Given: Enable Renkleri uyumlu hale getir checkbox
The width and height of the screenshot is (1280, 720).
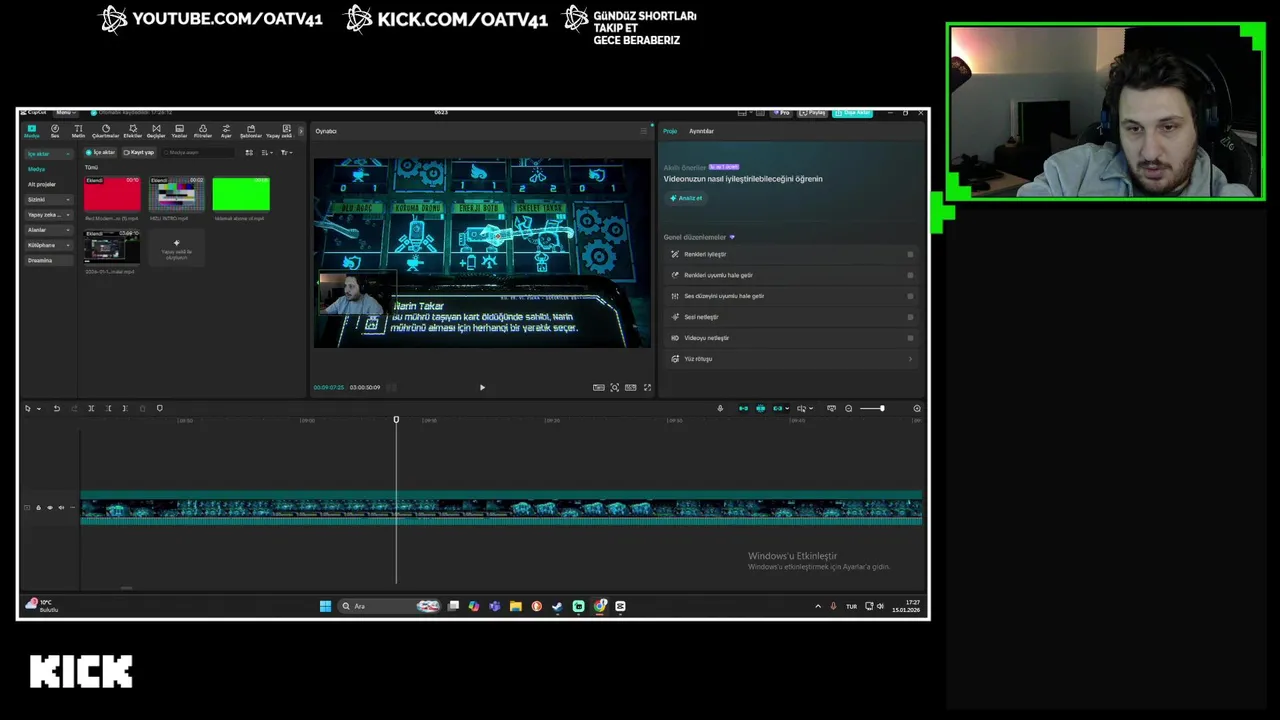Looking at the screenshot, I should [910, 275].
